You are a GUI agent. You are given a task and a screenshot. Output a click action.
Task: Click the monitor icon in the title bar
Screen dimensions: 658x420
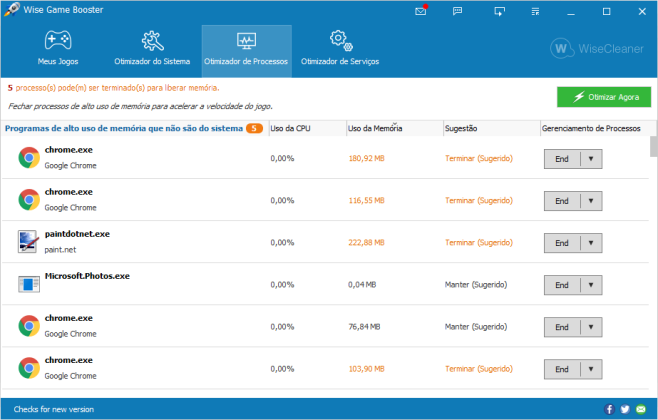click(x=499, y=11)
